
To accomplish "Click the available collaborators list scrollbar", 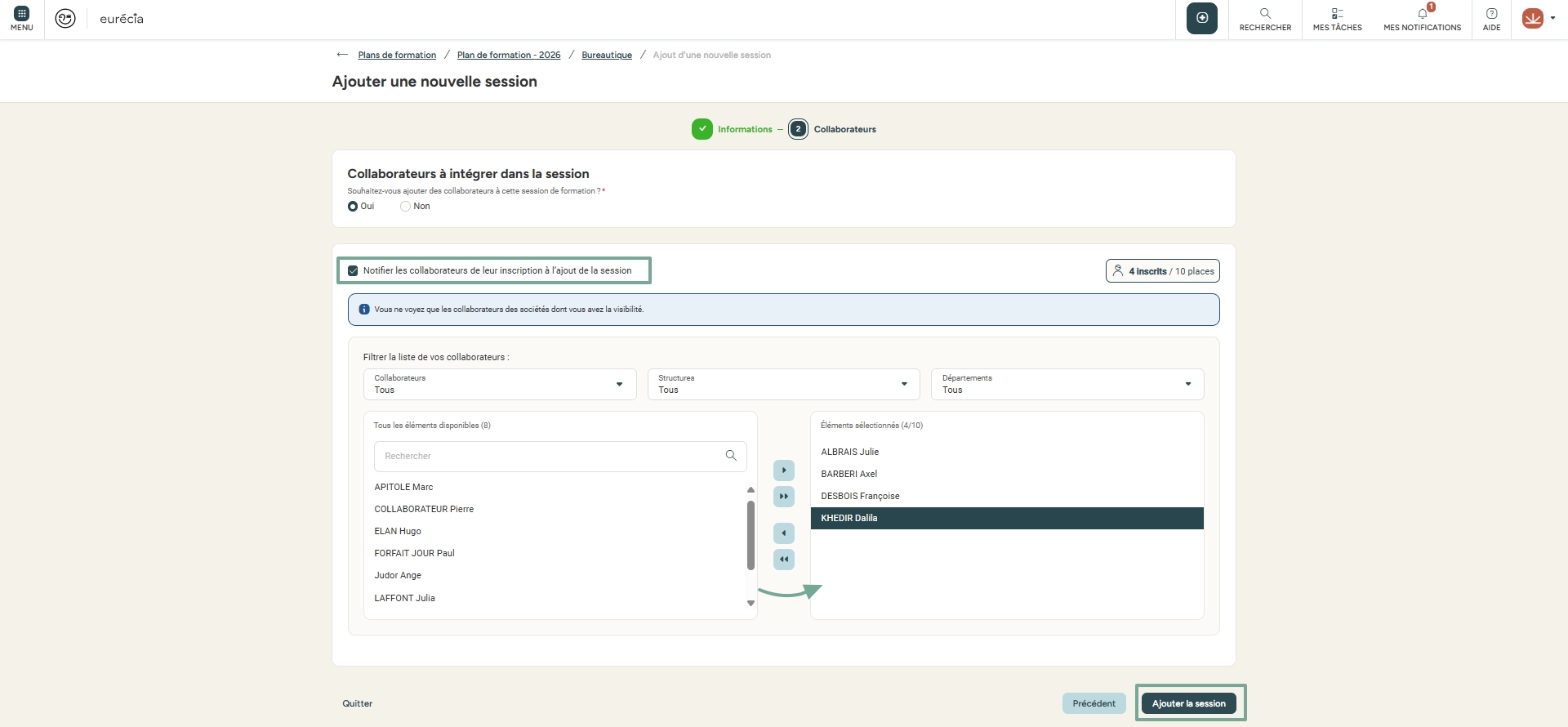I will [751, 535].
